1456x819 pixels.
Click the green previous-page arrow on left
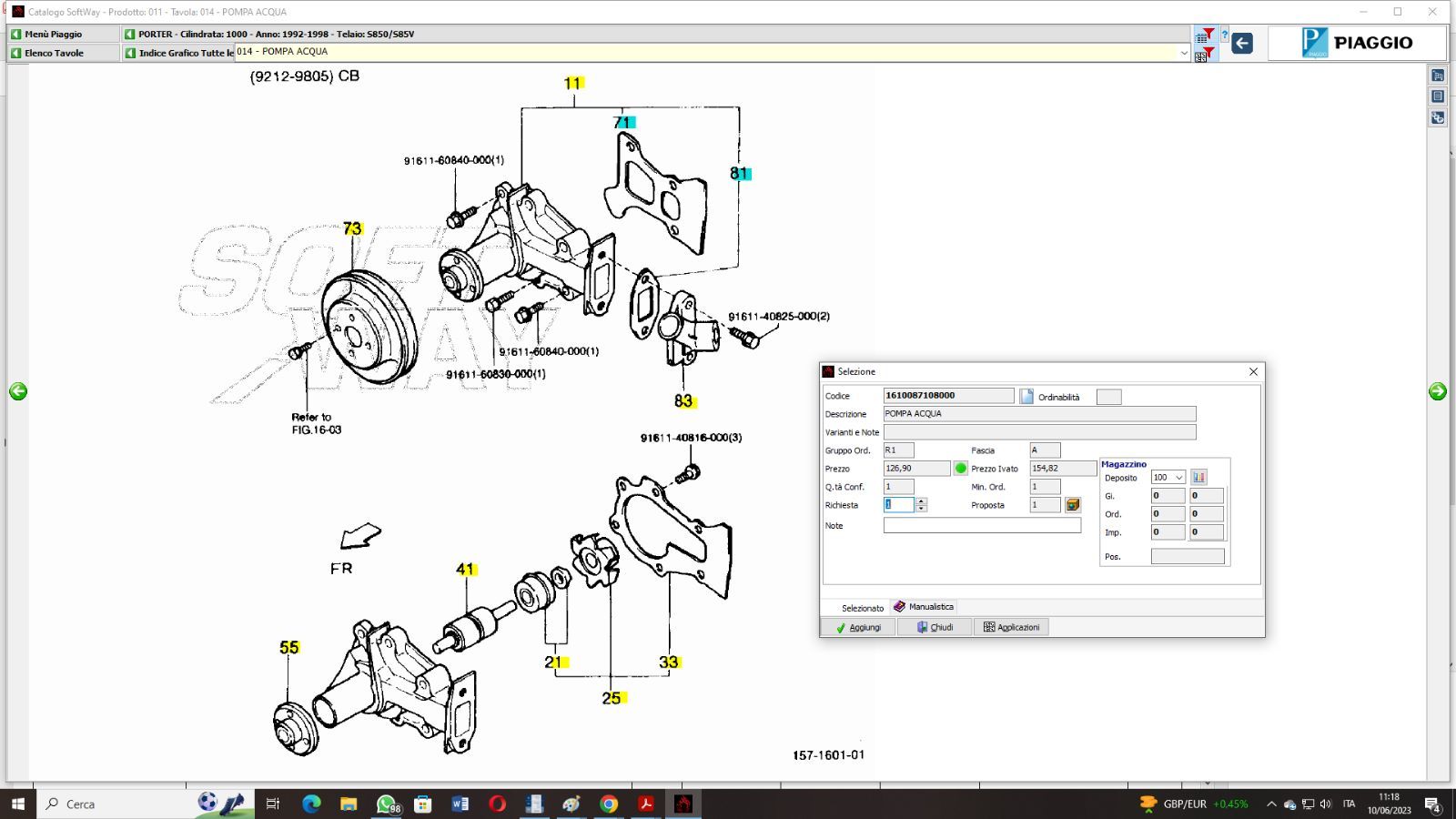[18, 391]
